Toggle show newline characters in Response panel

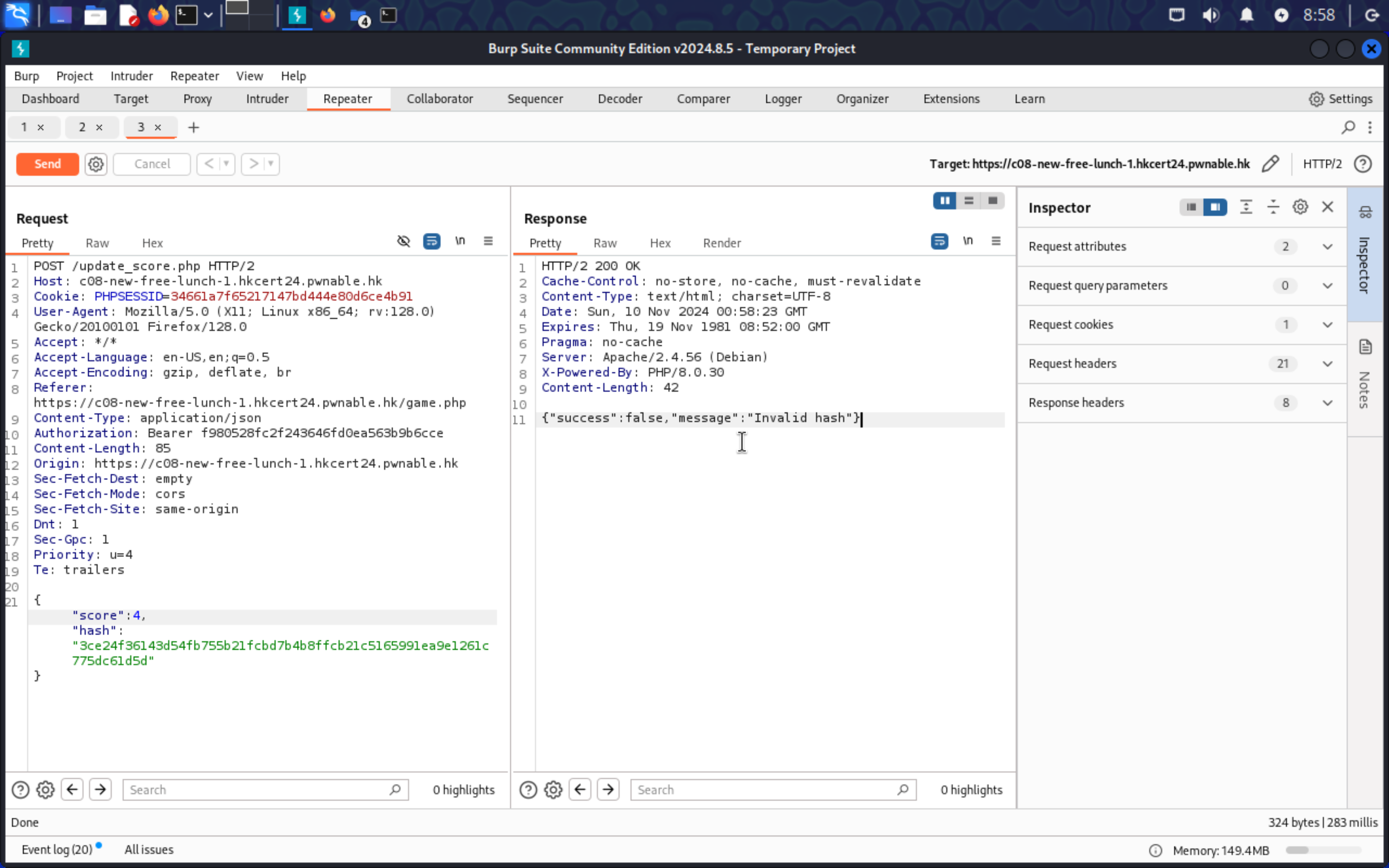point(967,241)
